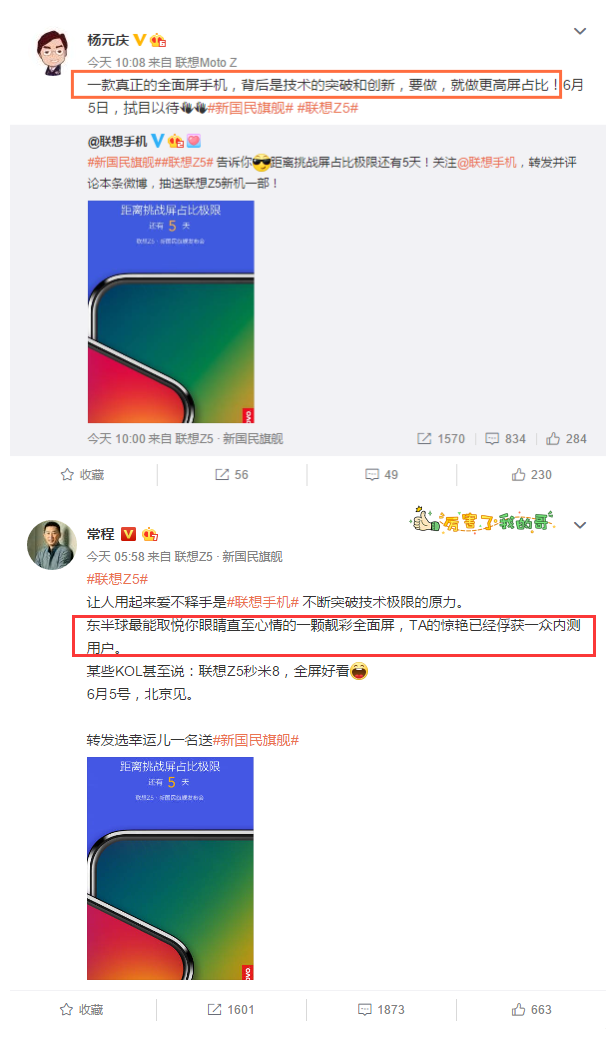Screen dimensions: 616x1039
Task: Click the 联想Moto Z source link
Action: coord(206,62)
